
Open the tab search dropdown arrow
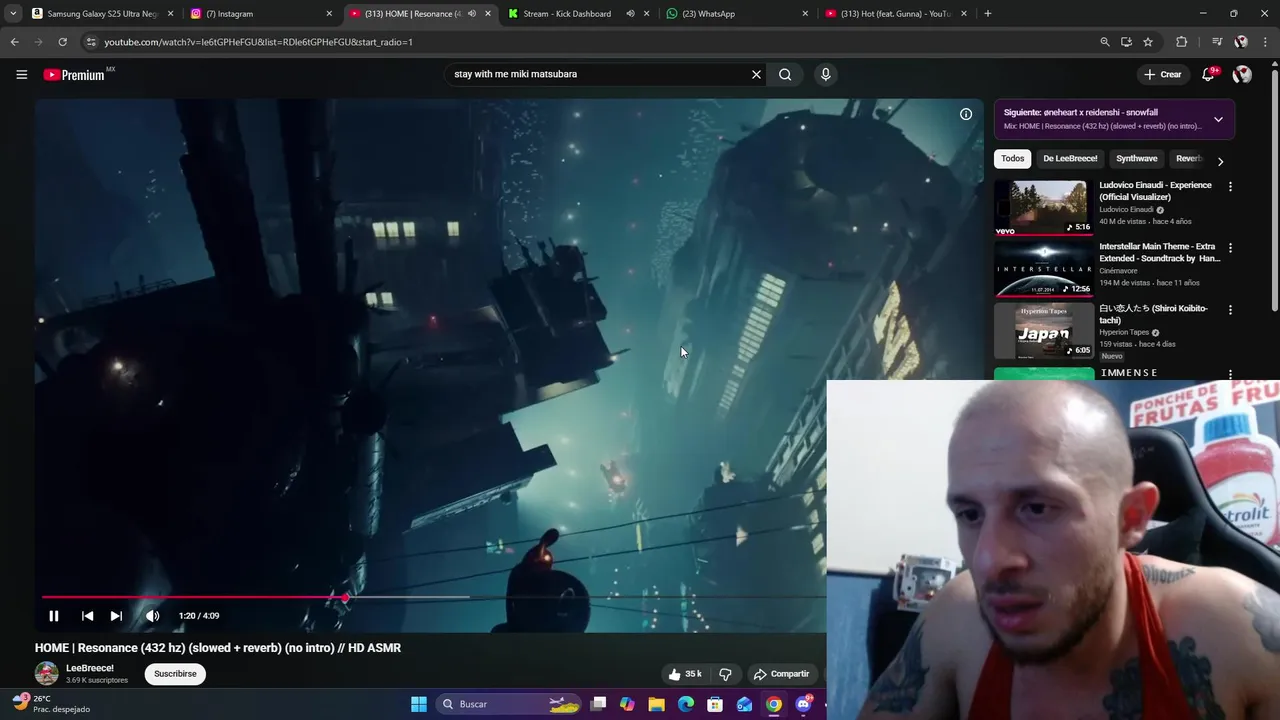coord(13,14)
